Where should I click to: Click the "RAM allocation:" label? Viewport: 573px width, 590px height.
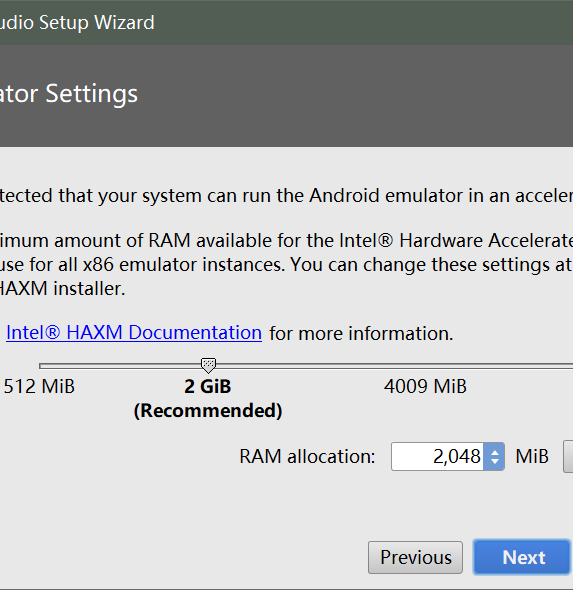click(x=307, y=456)
